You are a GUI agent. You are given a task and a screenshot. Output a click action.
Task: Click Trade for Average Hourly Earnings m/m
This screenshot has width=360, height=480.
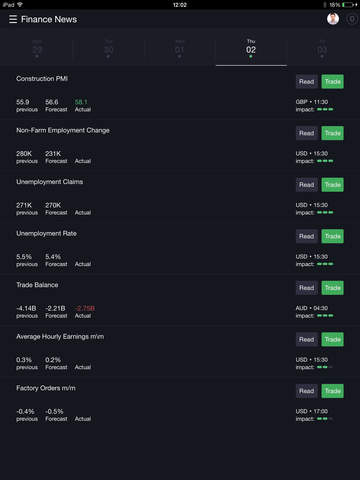[x=332, y=339]
